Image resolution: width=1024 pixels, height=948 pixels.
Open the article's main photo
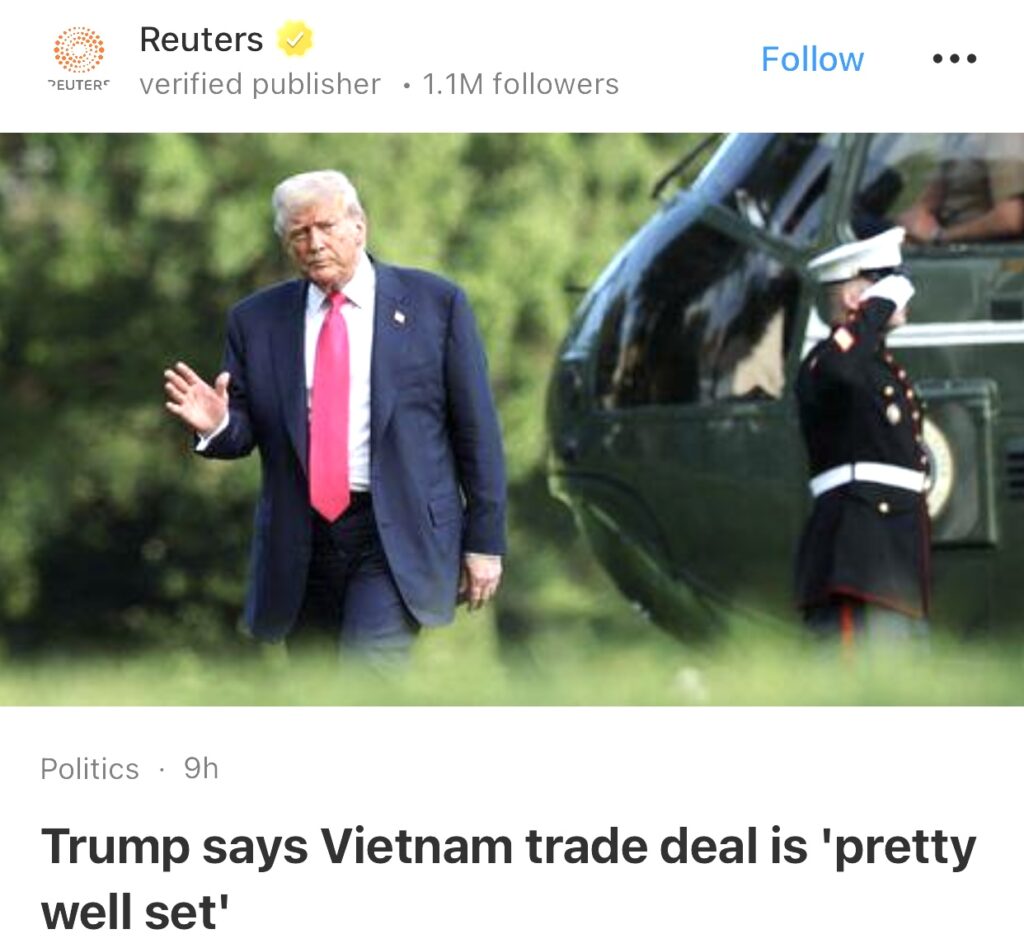[512, 419]
